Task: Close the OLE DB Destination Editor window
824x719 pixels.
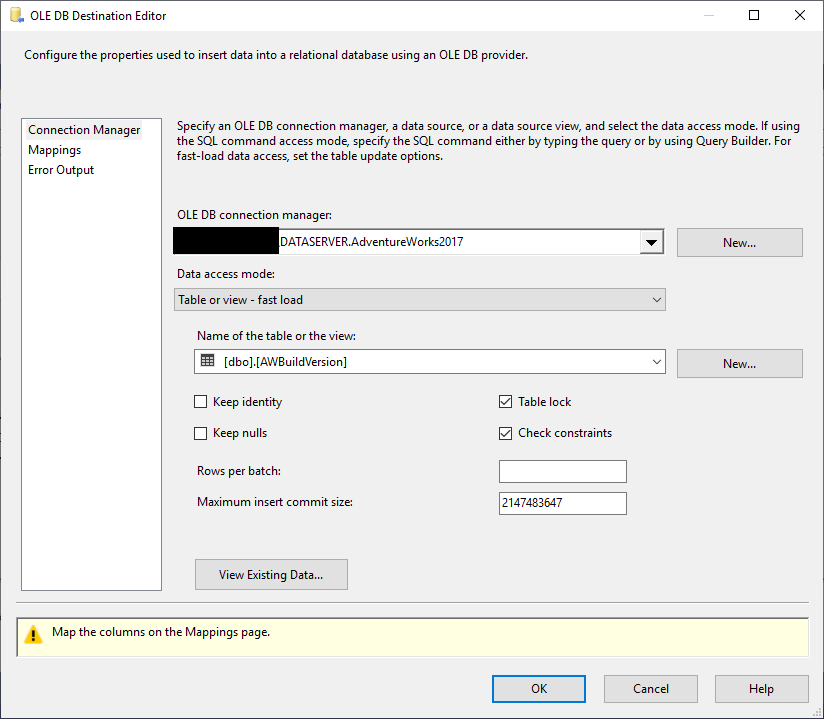Action: [x=799, y=16]
